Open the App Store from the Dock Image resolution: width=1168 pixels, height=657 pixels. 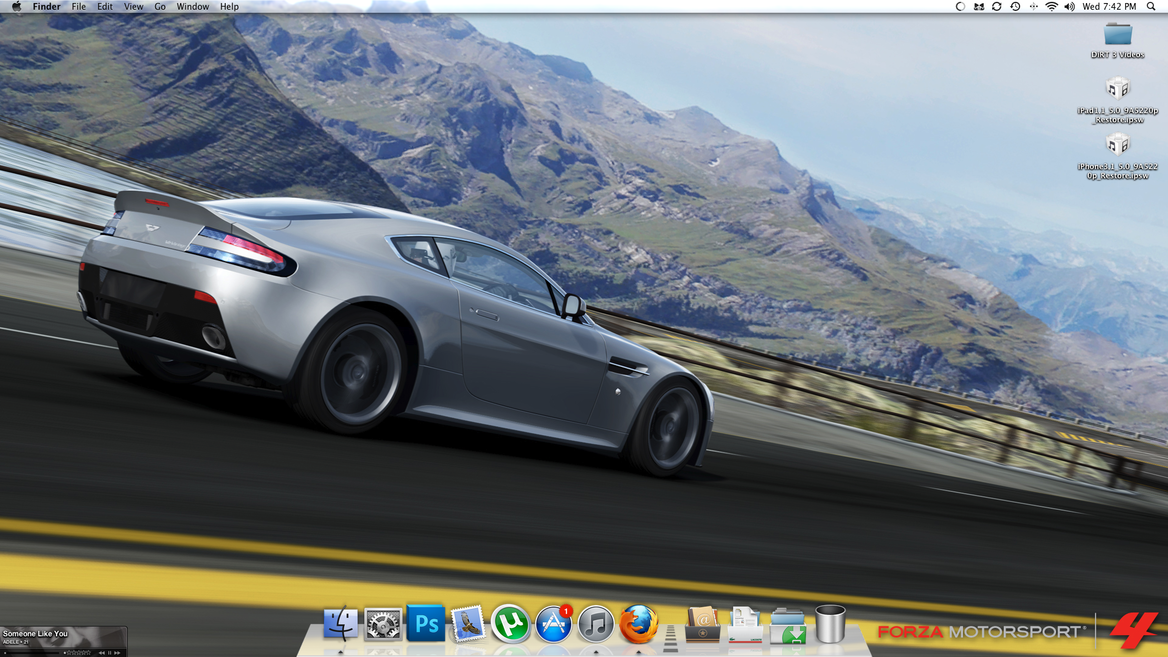pos(553,623)
